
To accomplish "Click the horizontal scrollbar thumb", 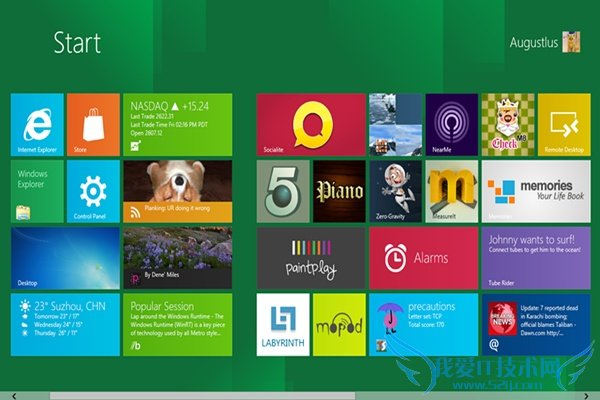I will point(202,396).
